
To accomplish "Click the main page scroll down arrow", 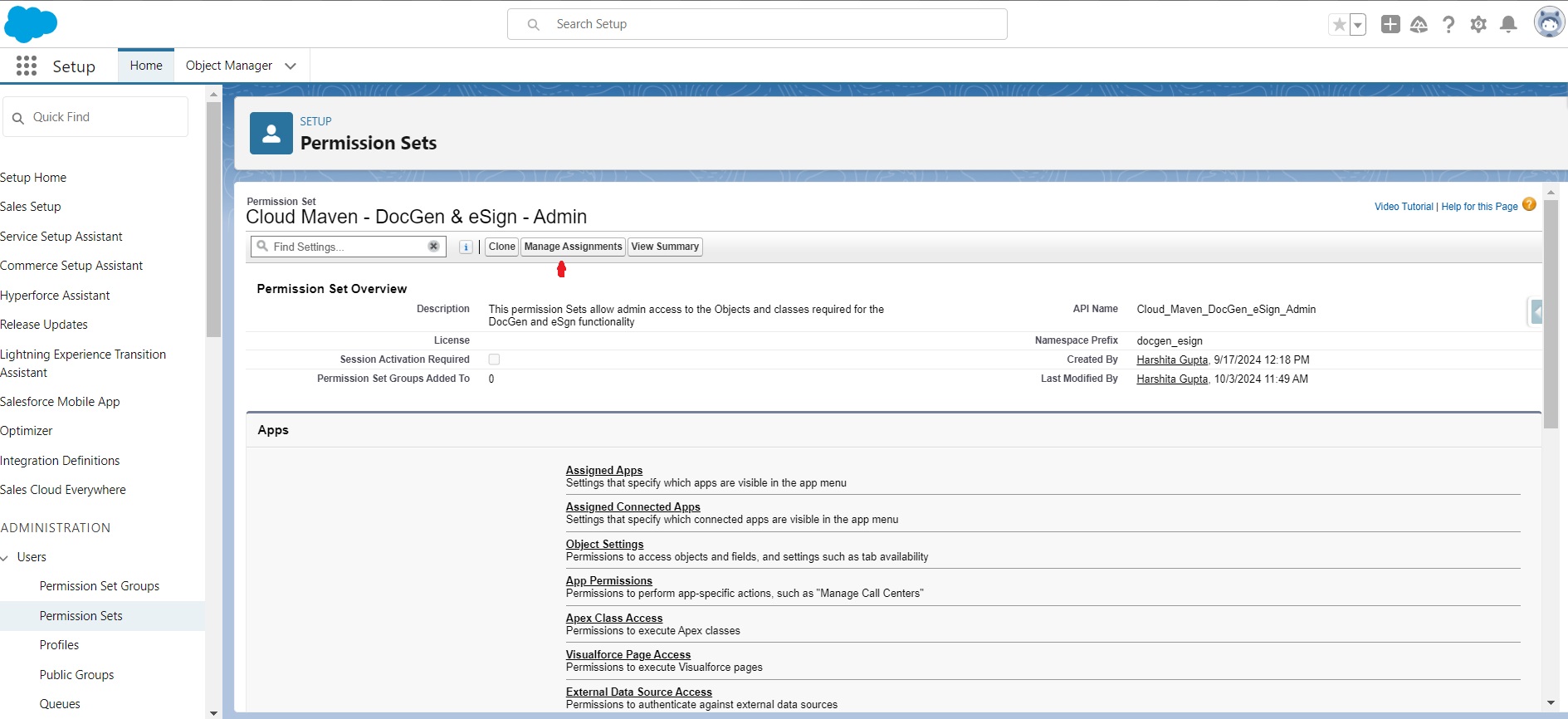I will (x=1551, y=702).
